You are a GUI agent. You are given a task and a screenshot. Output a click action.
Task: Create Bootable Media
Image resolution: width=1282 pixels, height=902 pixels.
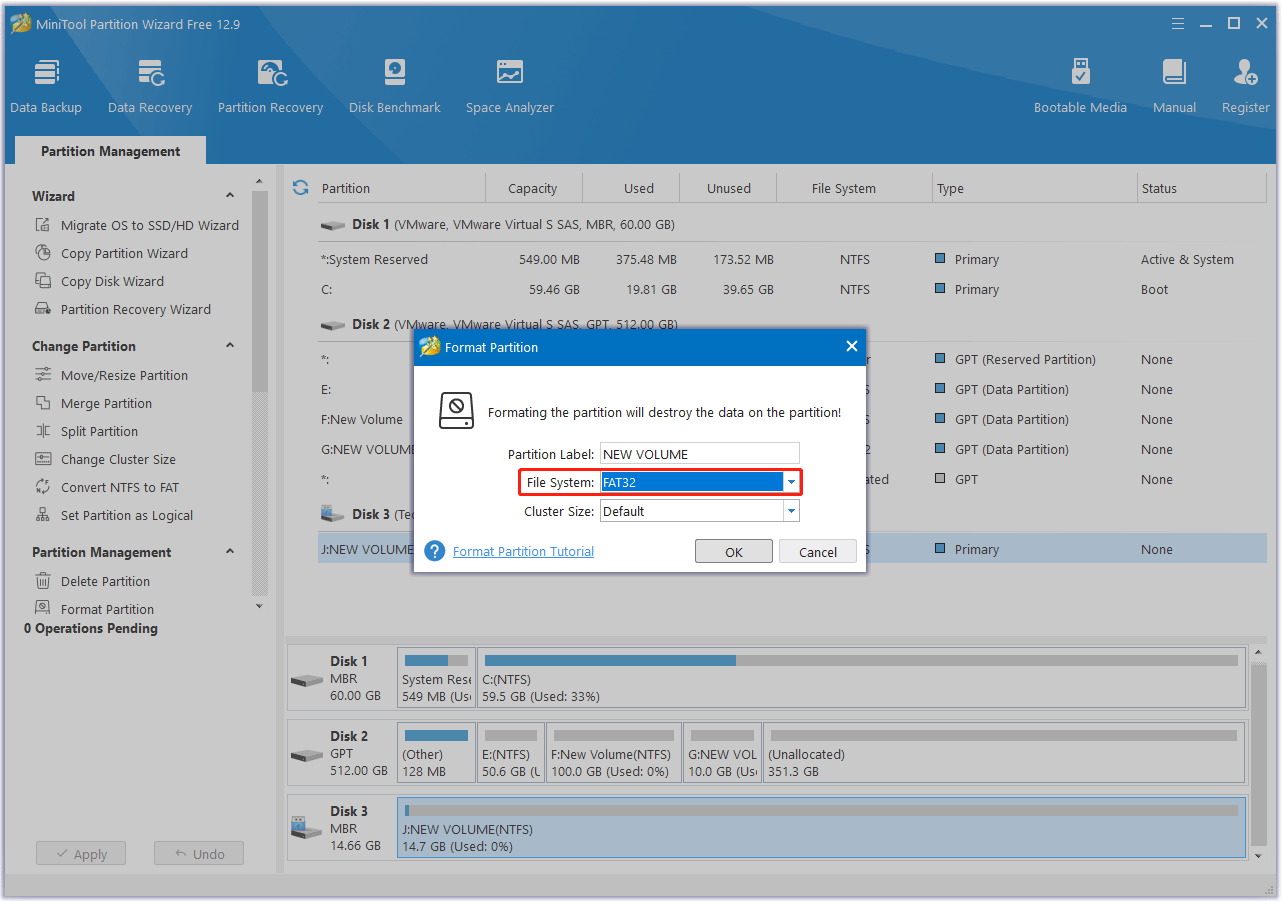click(x=1080, y=87)
